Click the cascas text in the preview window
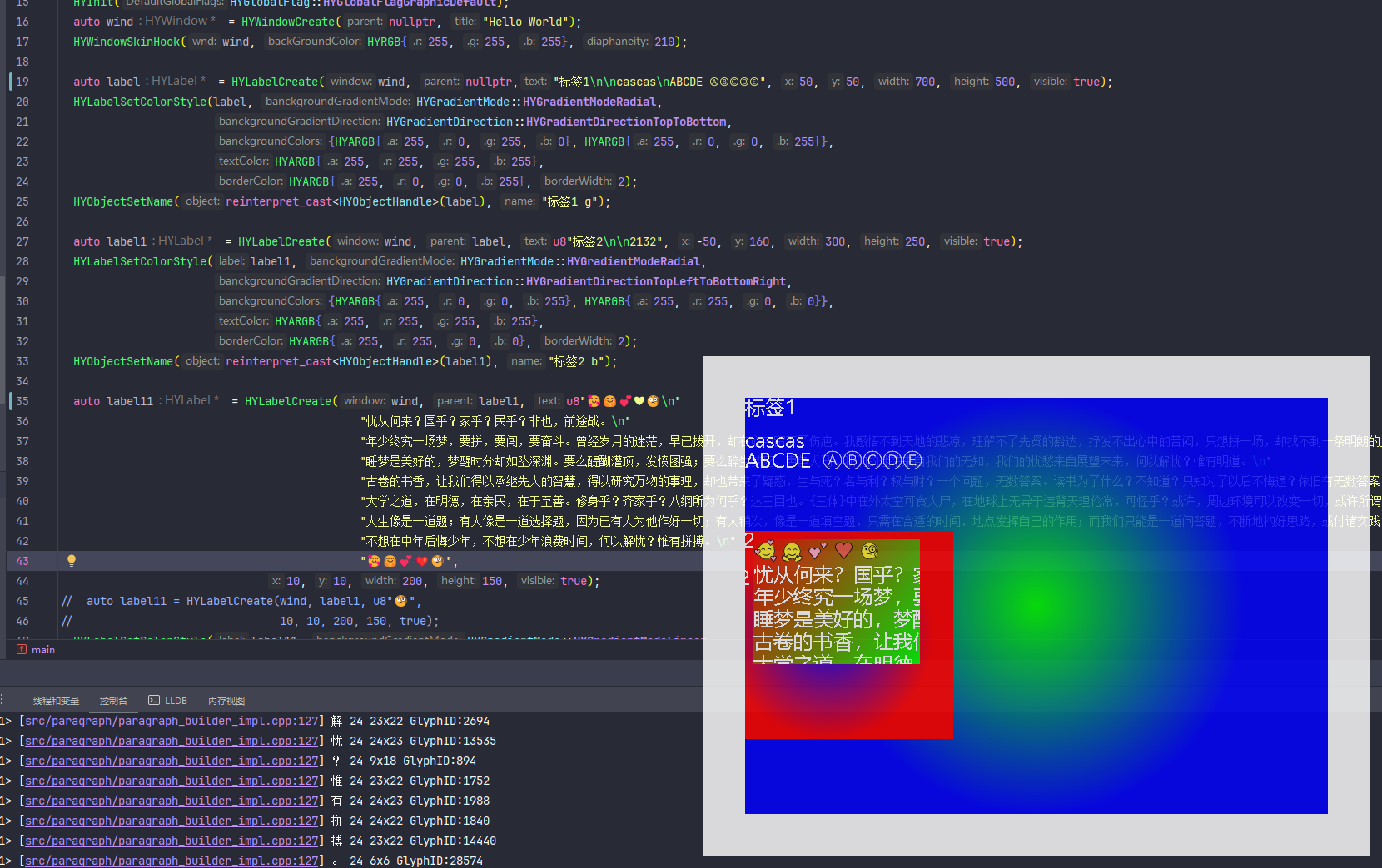The height and width of the screenshot is (868, 1382). [x=775, y=441]
